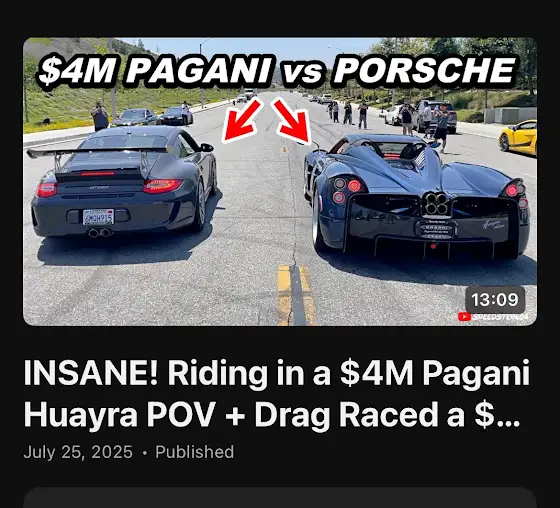The image size is (560, 508).
Task: Click the yellow sports car at right edge
Action: [518, 138]
